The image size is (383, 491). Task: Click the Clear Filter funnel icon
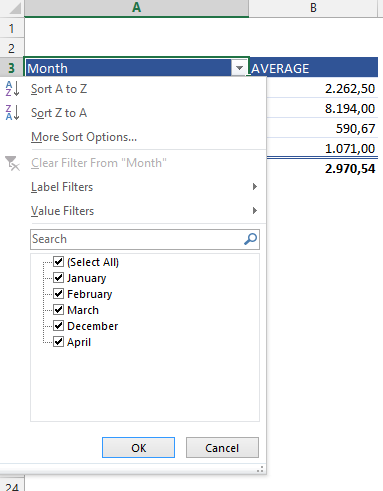(x=13, y=163)
